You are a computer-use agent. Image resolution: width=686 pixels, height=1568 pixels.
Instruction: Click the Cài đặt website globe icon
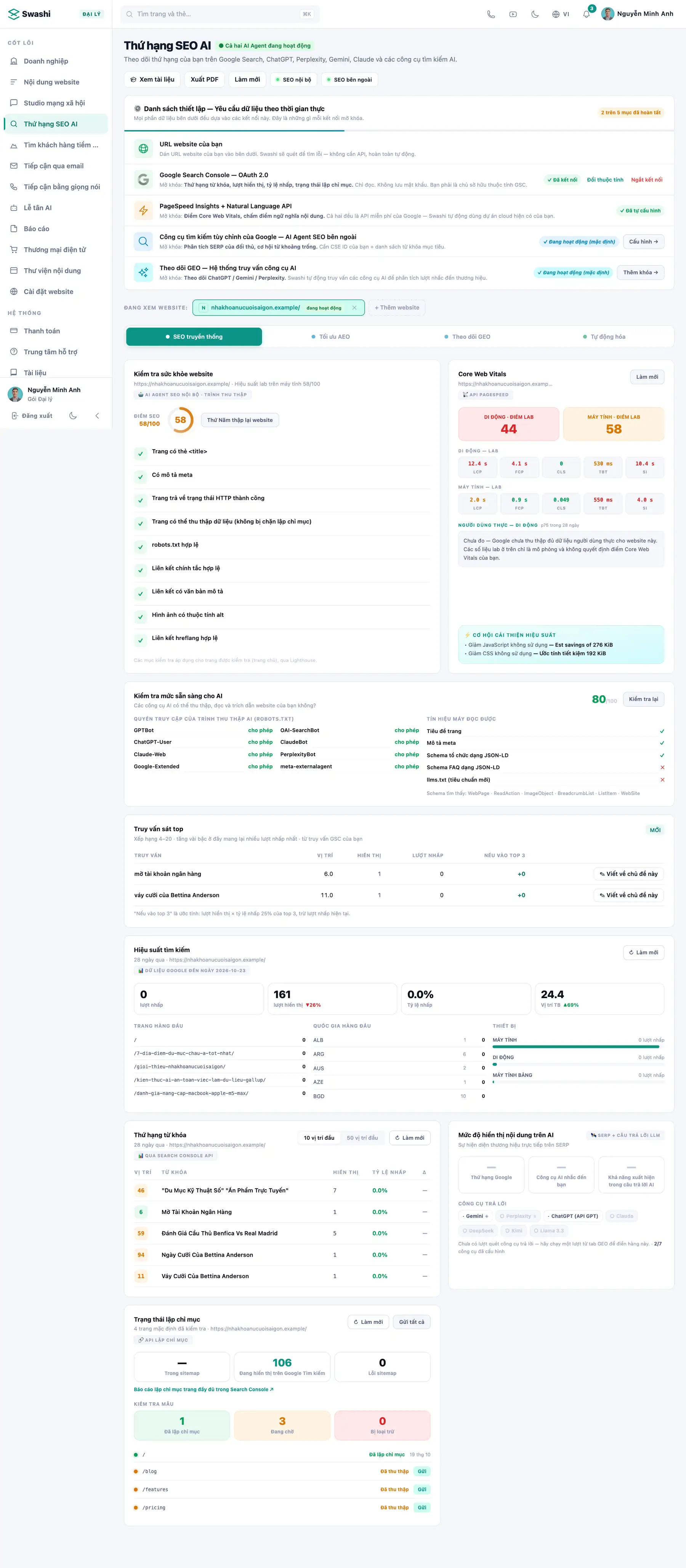[14, 291]
